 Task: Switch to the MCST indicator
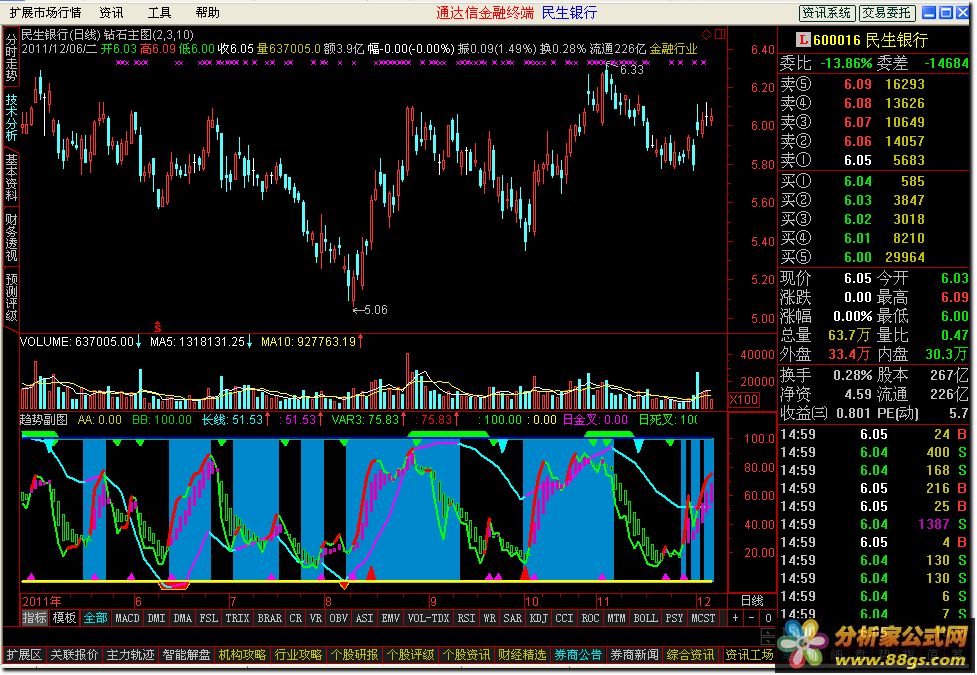pyautogui.click(x=703, y=618)
